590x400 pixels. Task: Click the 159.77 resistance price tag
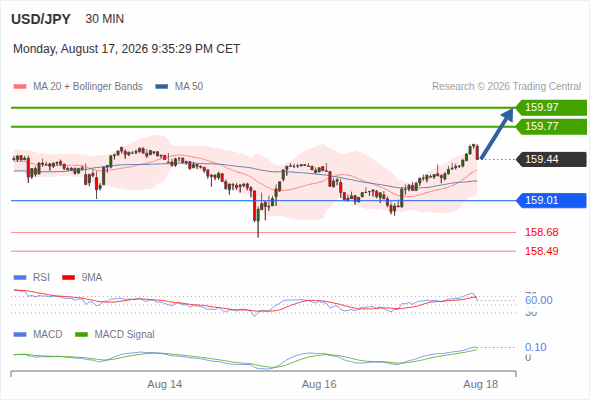click(551, 126)
